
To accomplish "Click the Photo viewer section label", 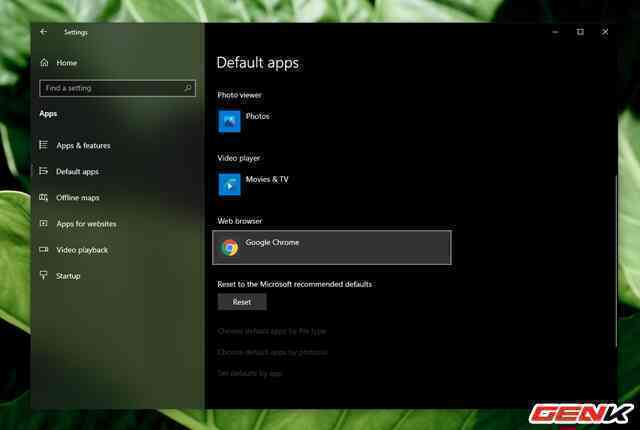I will coord(239,95).
